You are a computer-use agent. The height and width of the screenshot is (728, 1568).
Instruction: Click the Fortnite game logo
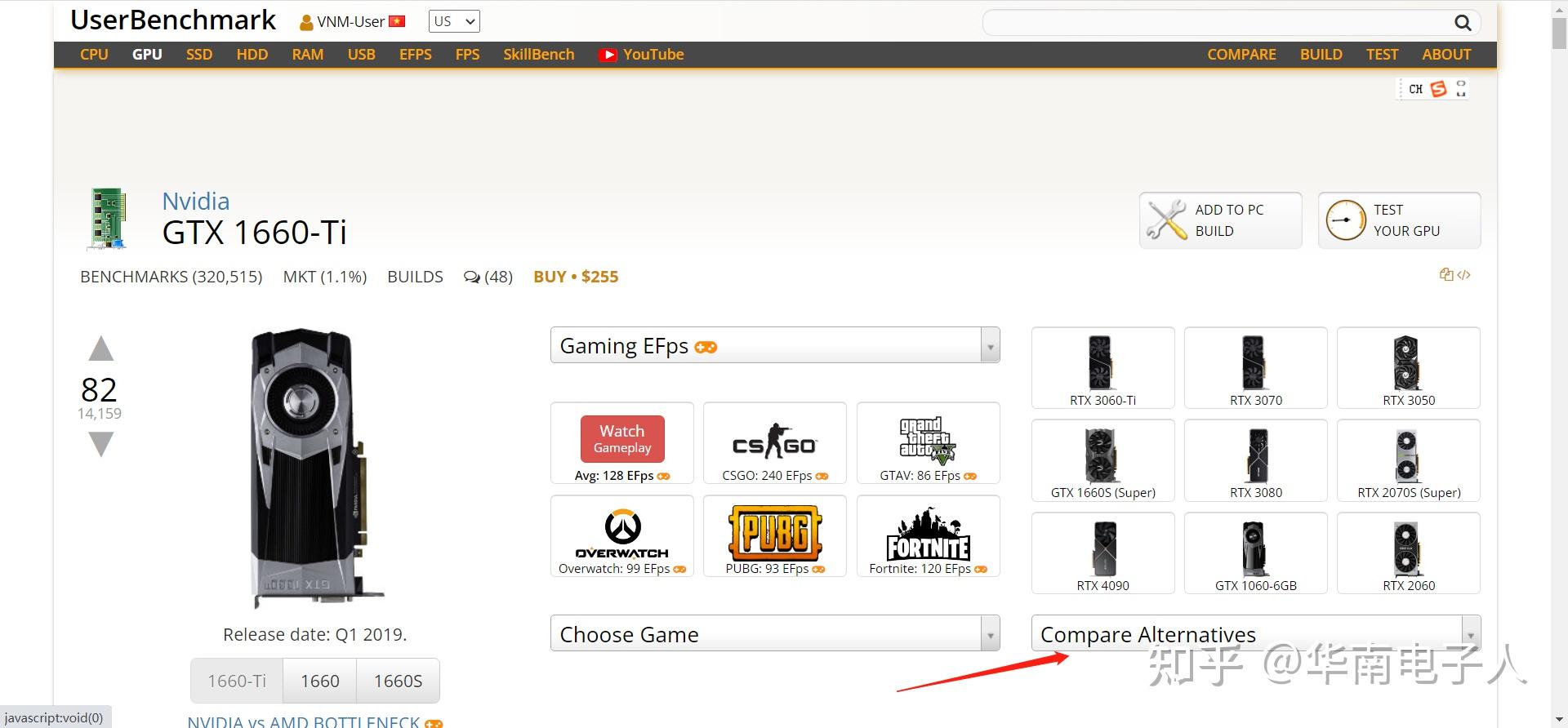click(929, 534)
